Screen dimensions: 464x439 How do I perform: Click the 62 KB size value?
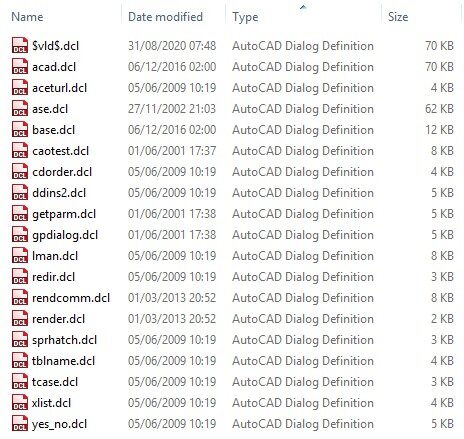(x=439, y=109)
